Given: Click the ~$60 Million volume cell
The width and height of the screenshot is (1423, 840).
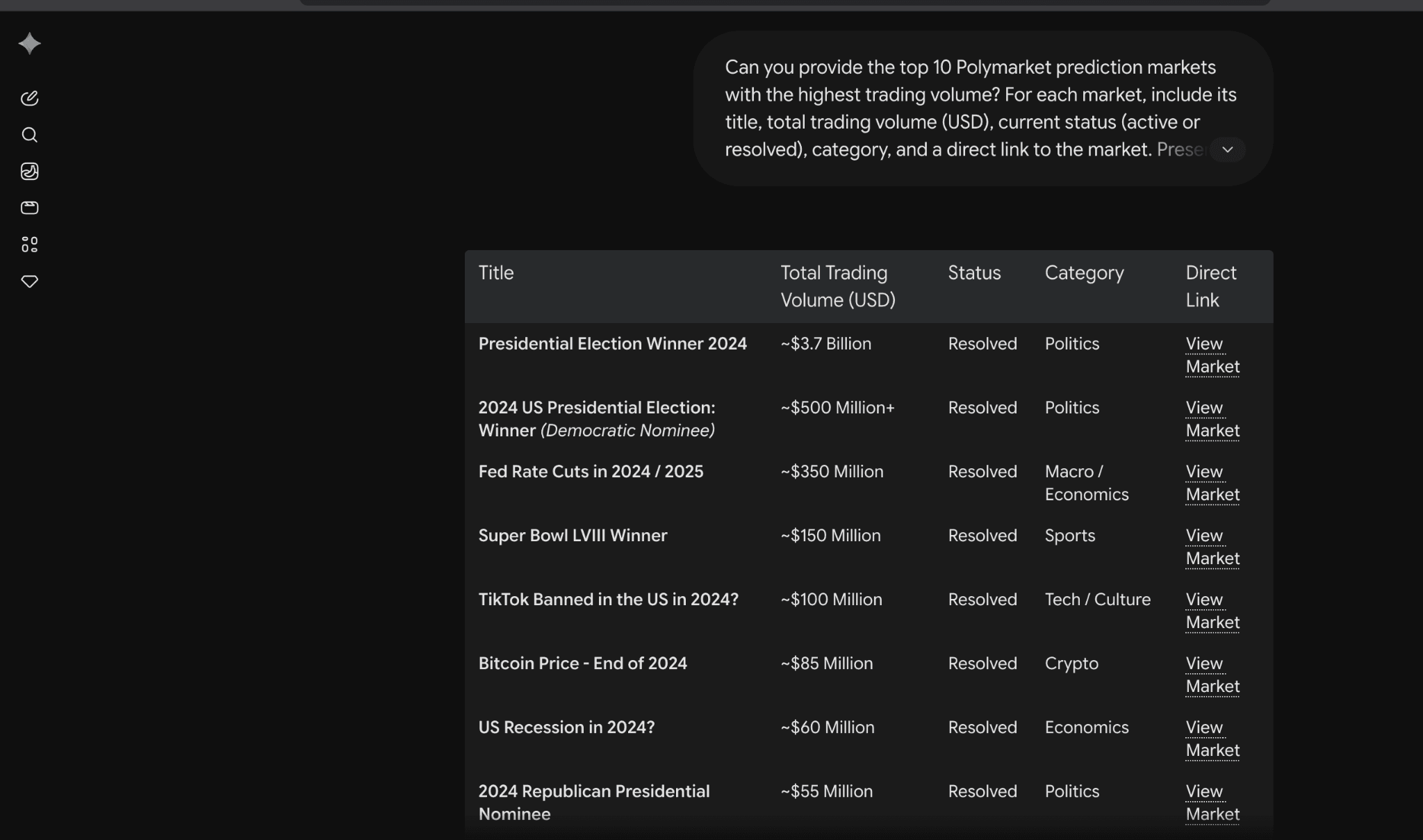Looking at the screenshot, I should (827, 727).
